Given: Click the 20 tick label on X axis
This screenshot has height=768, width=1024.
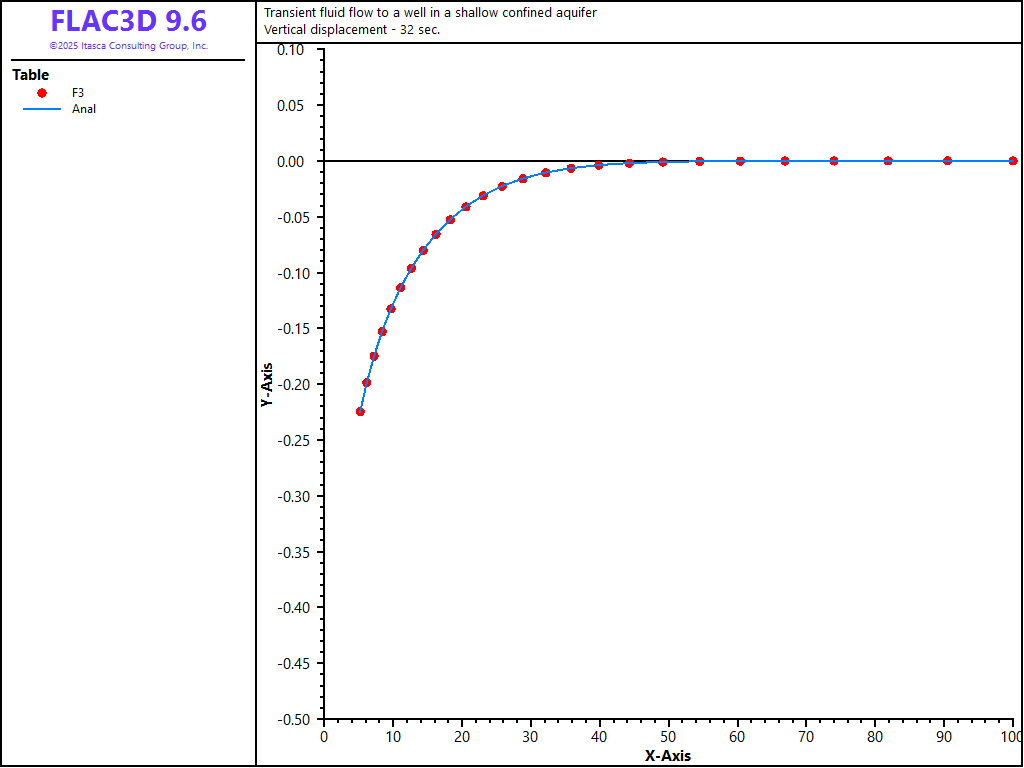Looking at the screenshot, I should pyautogui.click(x=461, y=737).
